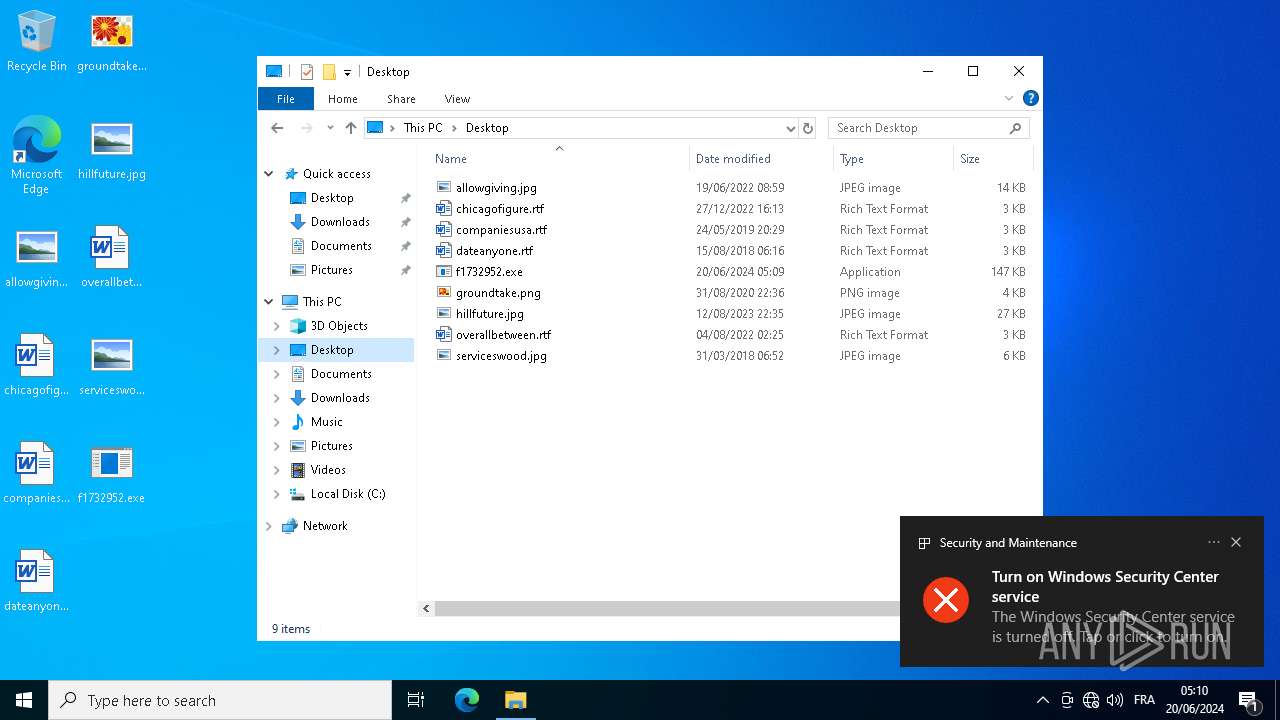Screen dimensions: 1280x720
Task: Select the dateanyone document on desktop
Action: click(x=37, y=582)
